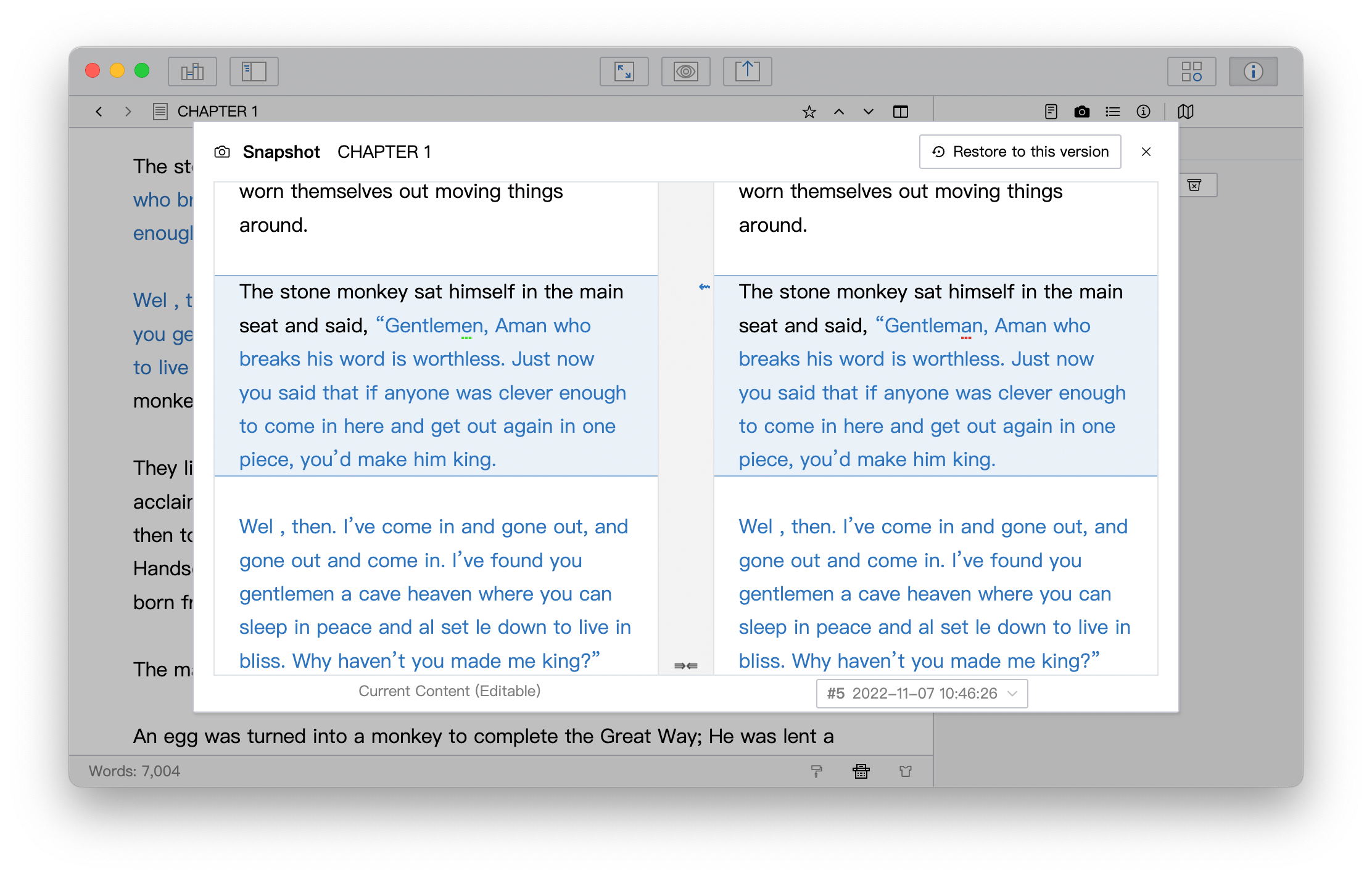Screen dimensions: 1372x878
Task: Click the 'Wel , then' paragraph in current content pane
Action: point(436,594)
